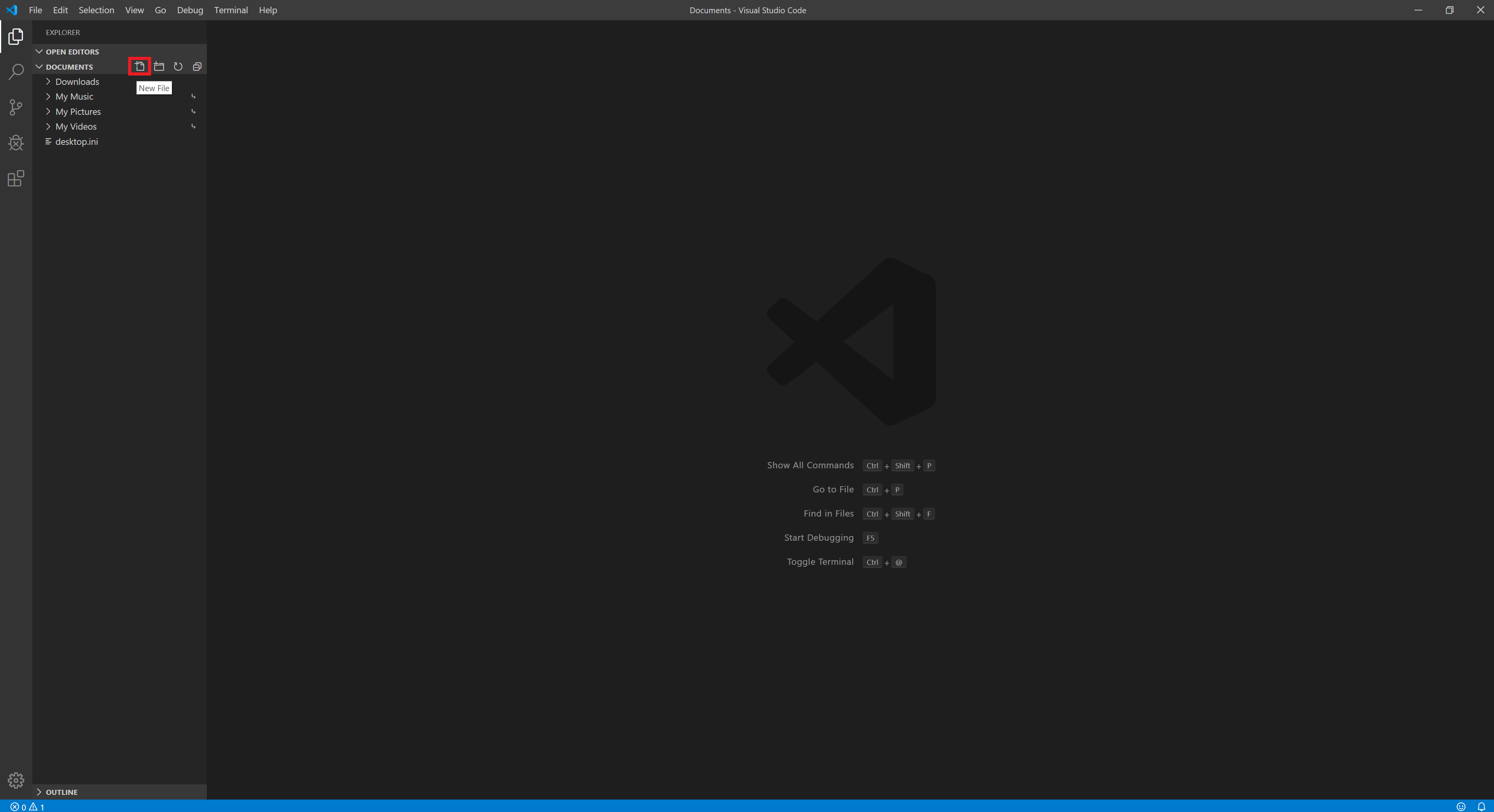Expand the My Pictures folder
Viewport: 1494px width, 812px height.
pyautogui.click(x=78, y=112)
